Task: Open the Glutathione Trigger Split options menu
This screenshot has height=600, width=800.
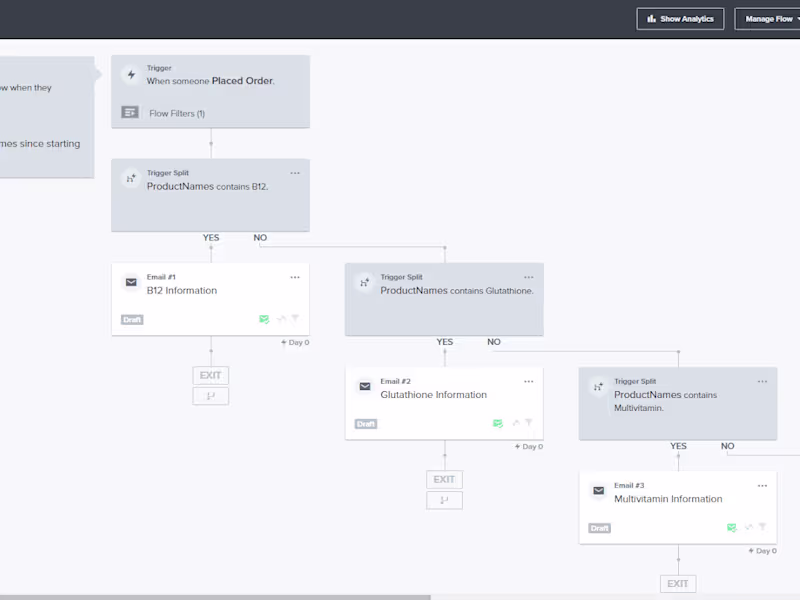Action: coord(529,277)
